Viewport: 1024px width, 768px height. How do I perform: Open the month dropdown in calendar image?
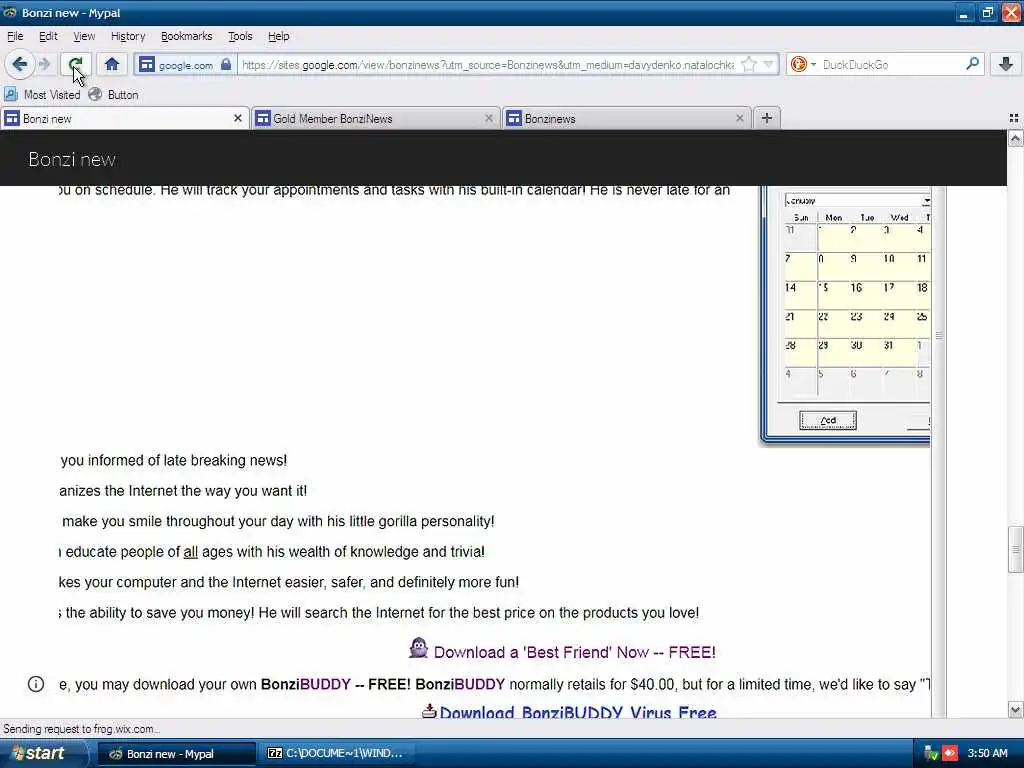tap(926, 200)
